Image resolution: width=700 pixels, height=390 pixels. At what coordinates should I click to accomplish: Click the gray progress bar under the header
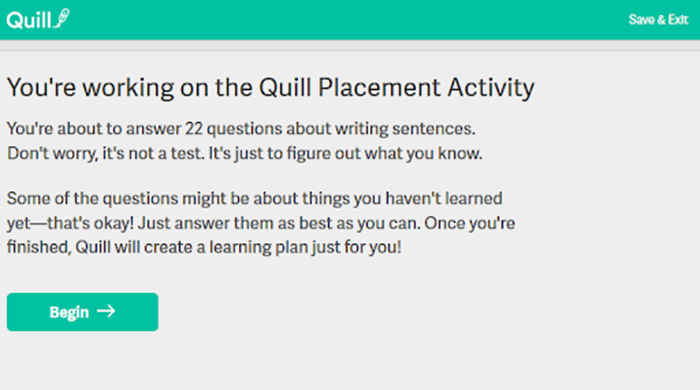350,46
